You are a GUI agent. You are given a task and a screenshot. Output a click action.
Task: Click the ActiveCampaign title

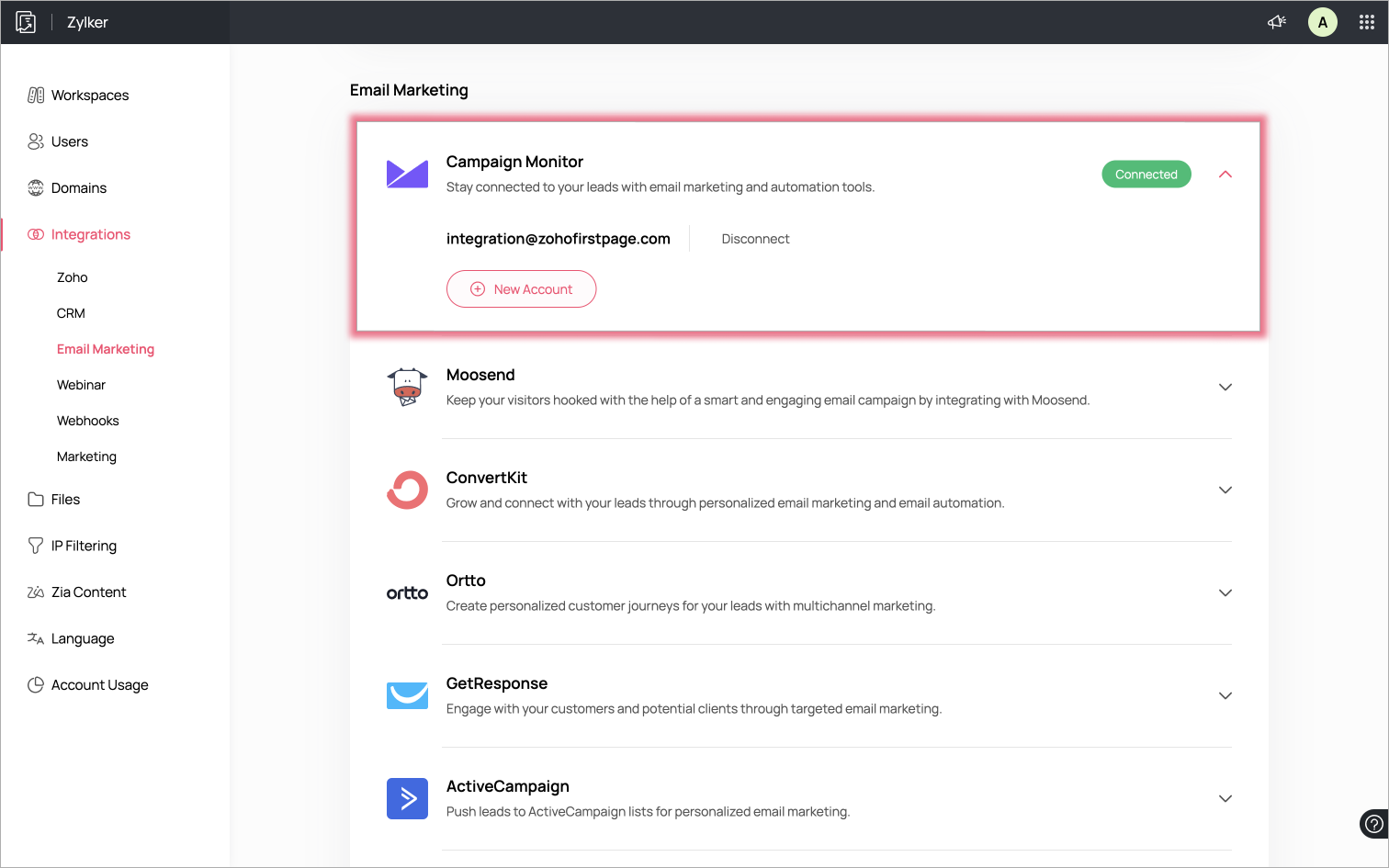(508, 786)
